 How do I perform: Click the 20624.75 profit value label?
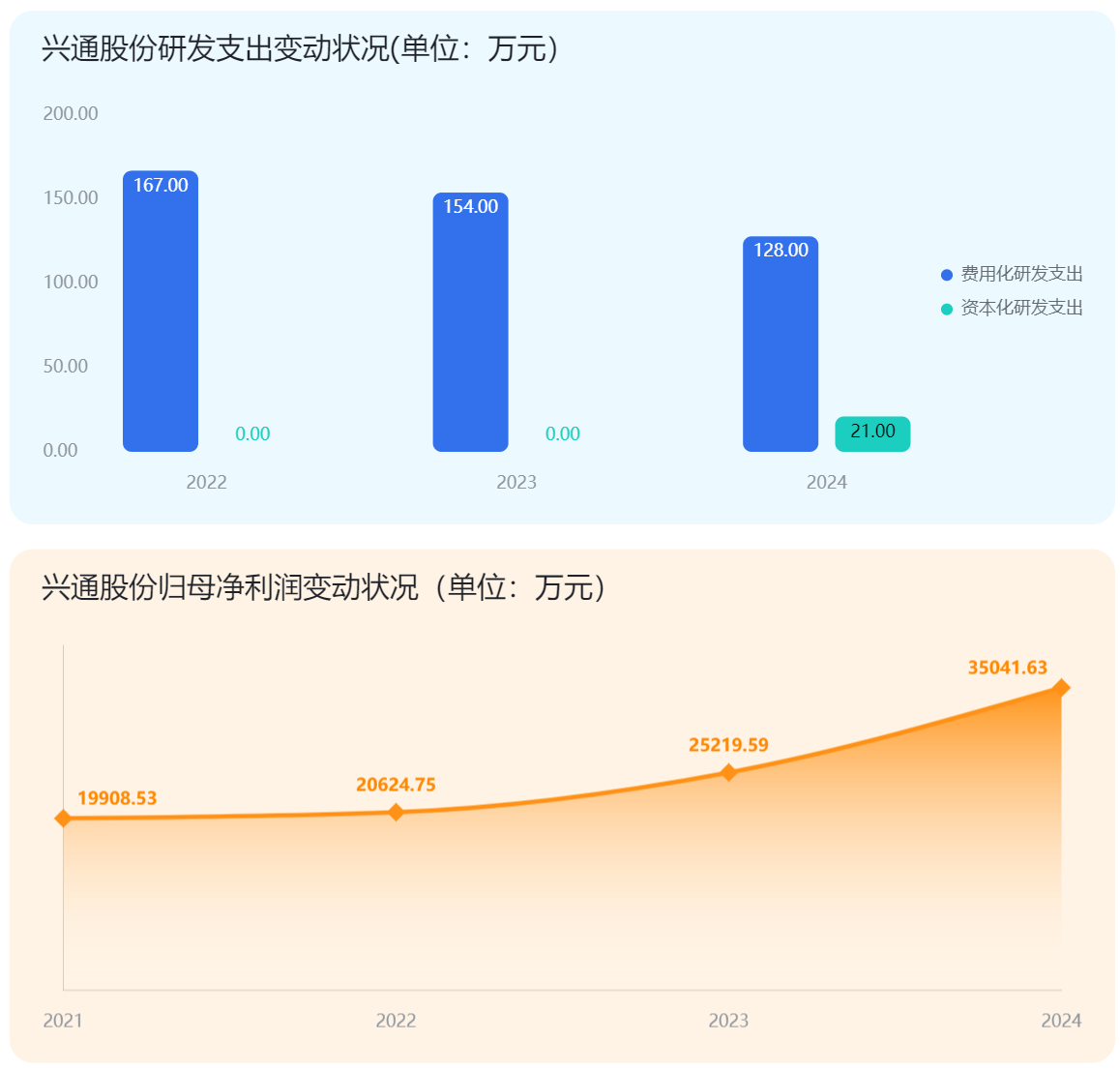pyautogui.click(x=396, y=785)
